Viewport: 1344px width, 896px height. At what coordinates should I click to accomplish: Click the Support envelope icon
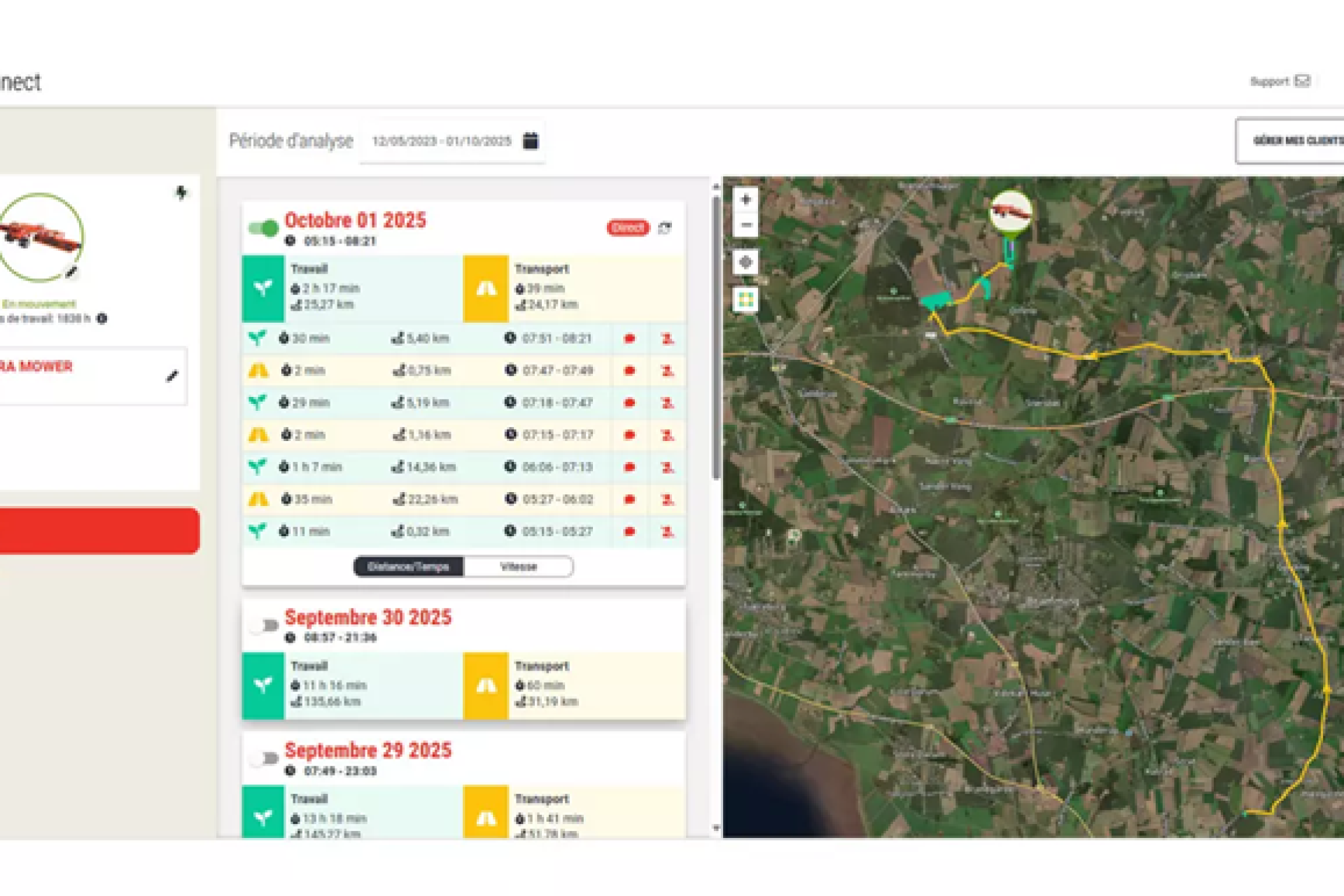pos(1302,81)
